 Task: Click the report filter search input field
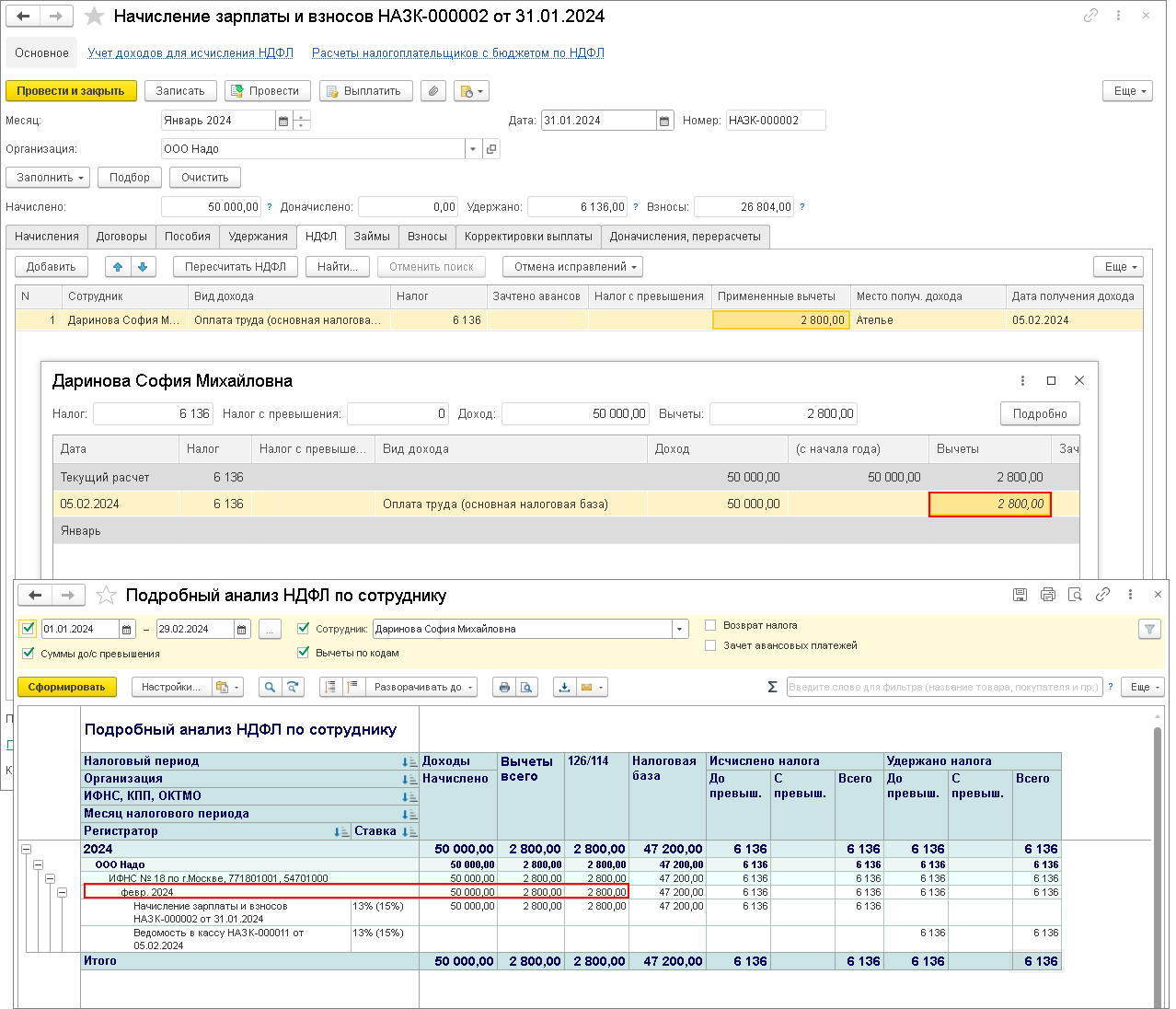[x=944, y=687]
